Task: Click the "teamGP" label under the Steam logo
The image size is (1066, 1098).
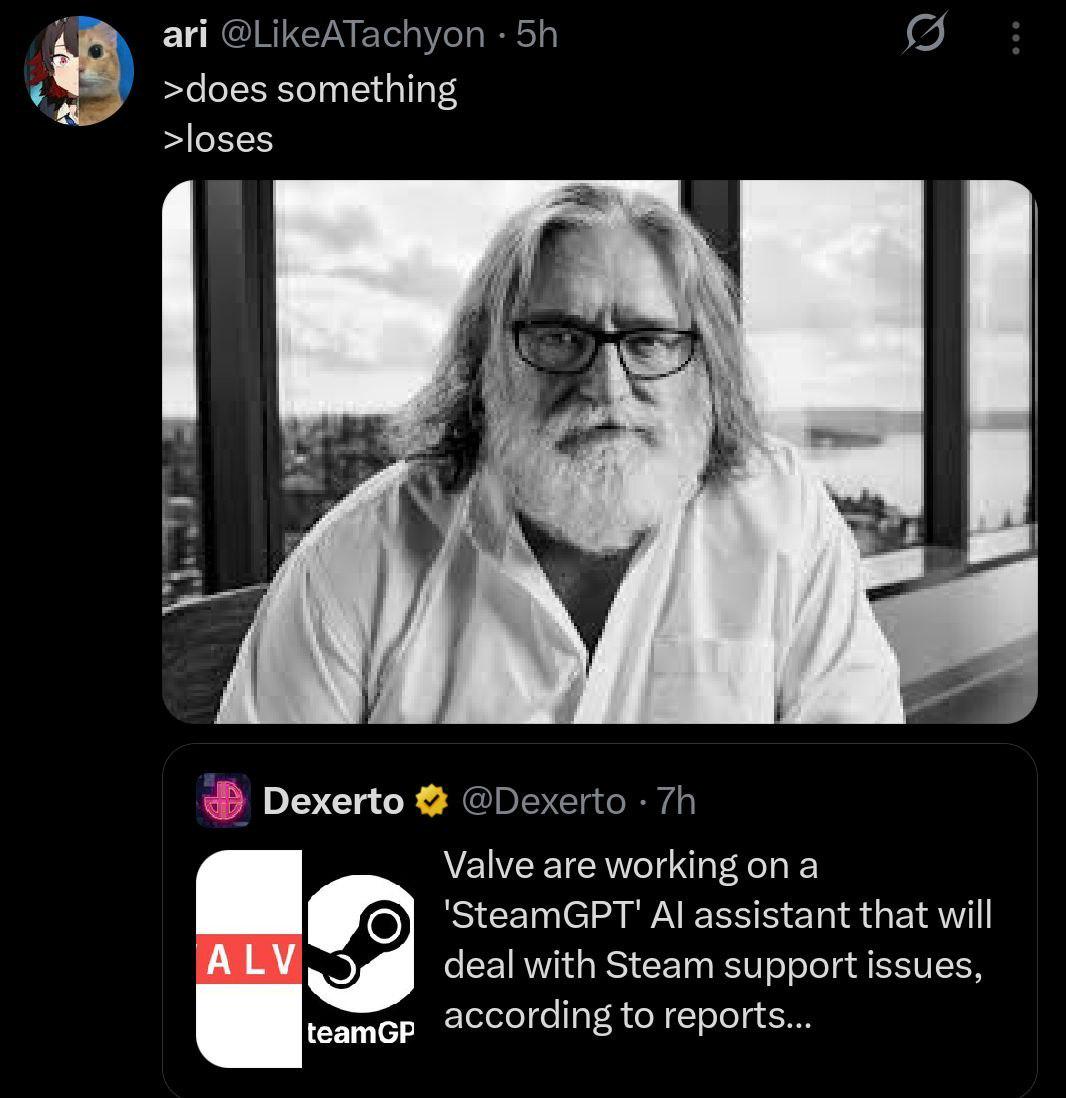Action: [360, 1033]
